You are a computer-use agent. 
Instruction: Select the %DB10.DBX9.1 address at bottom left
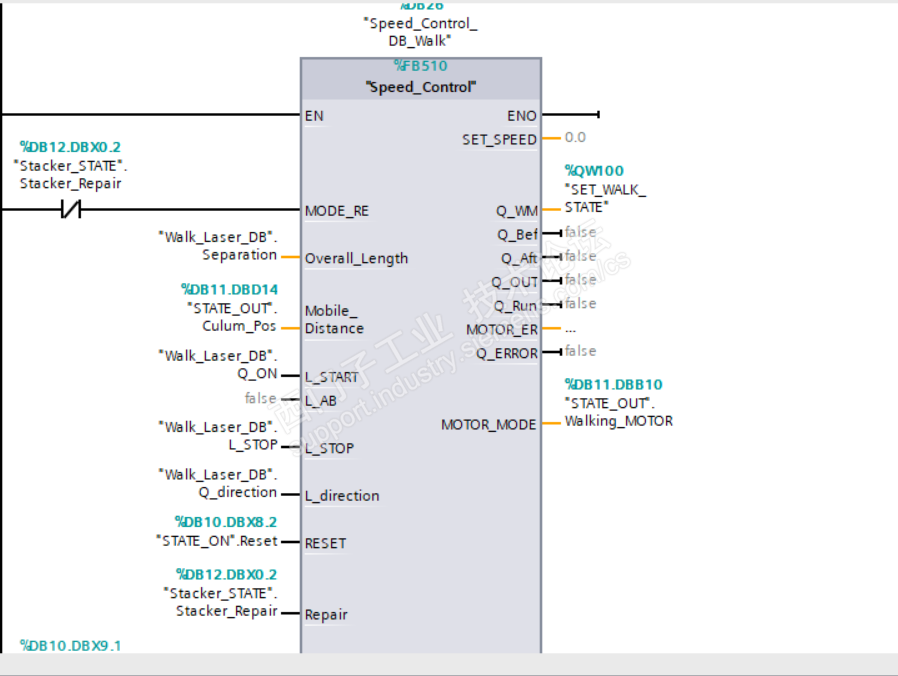70,646
